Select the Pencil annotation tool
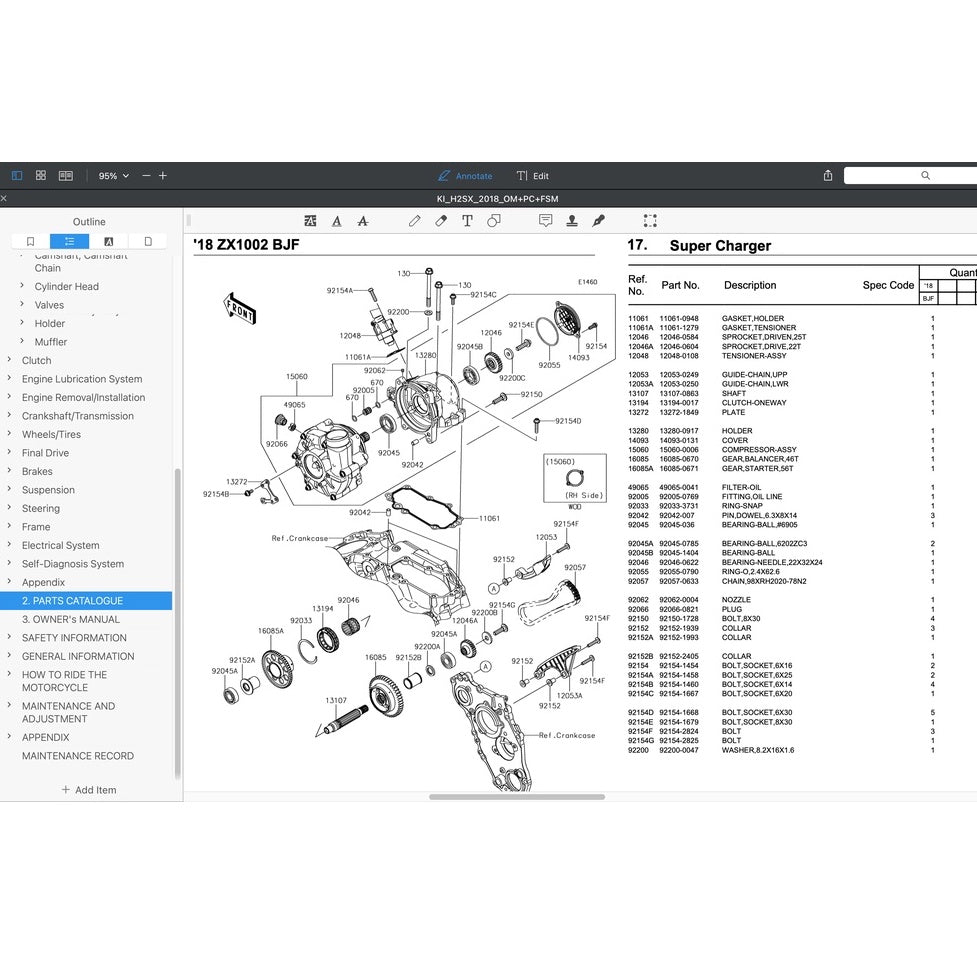The width and height of the screenshot is (977, 977). point(415,223)
